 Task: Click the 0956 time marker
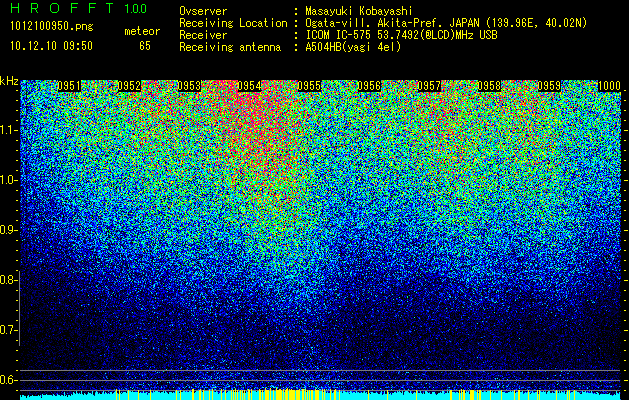coord(369,86)
